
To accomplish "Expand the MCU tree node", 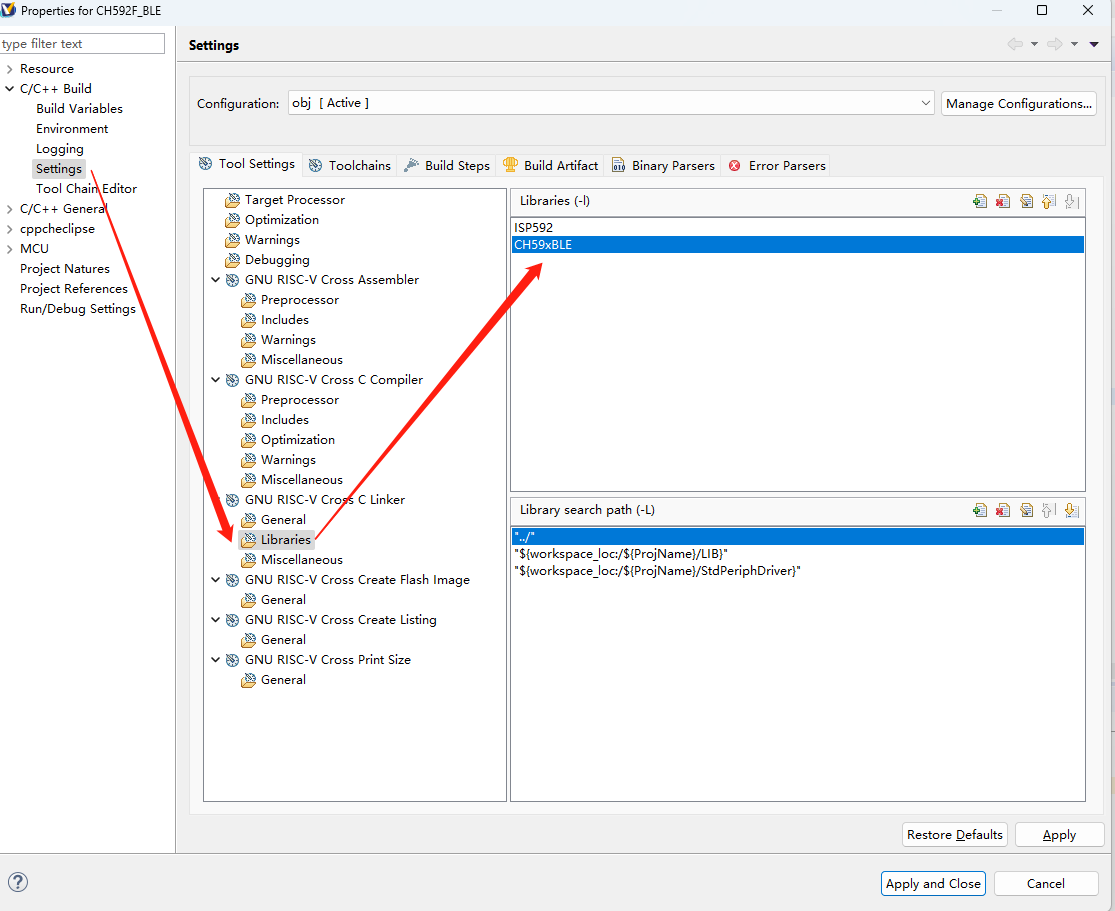I will 9,249.
